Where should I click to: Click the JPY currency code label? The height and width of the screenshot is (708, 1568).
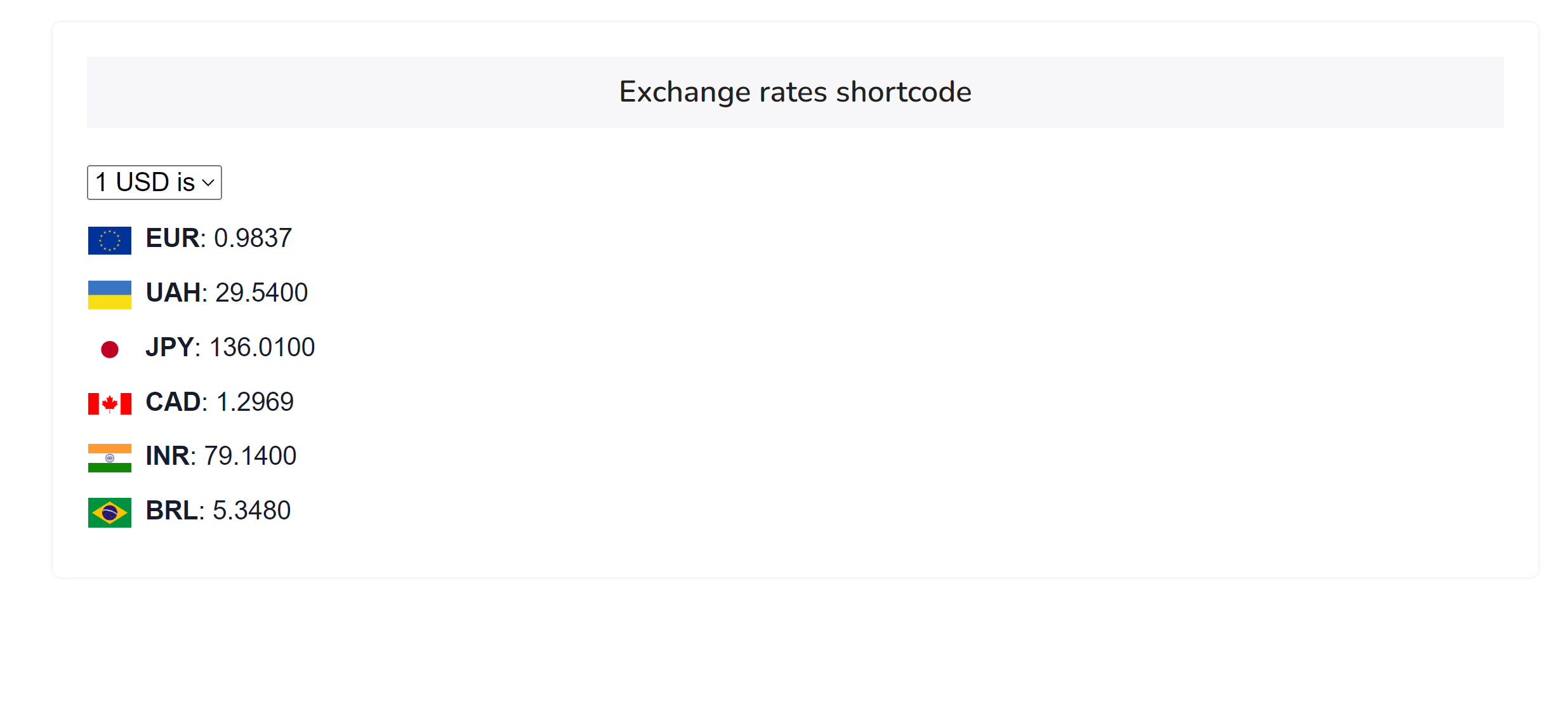tap(169, 347)
